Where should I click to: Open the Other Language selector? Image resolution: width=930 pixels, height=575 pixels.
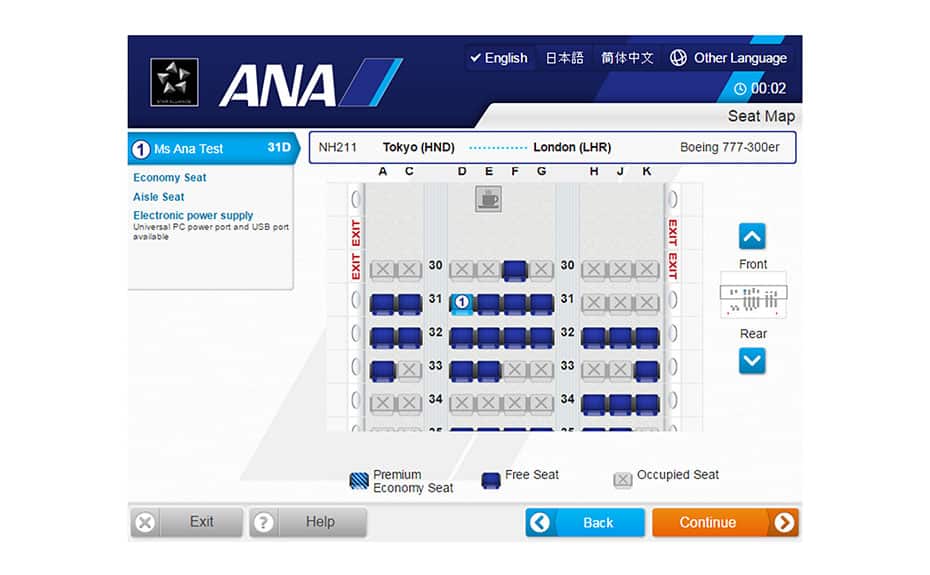tap(728, 58)
